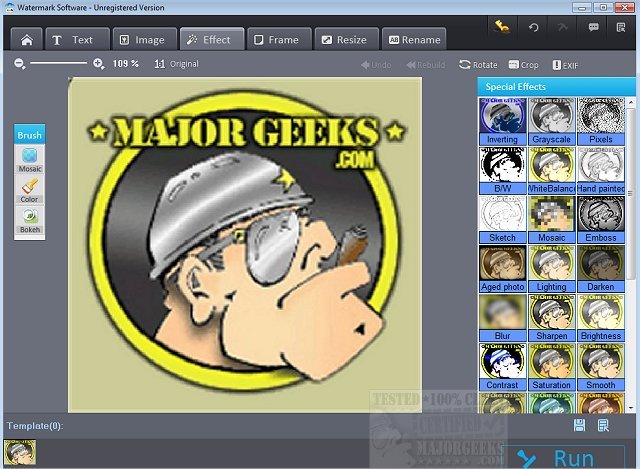Click the Template(0) label

(35, 426)
